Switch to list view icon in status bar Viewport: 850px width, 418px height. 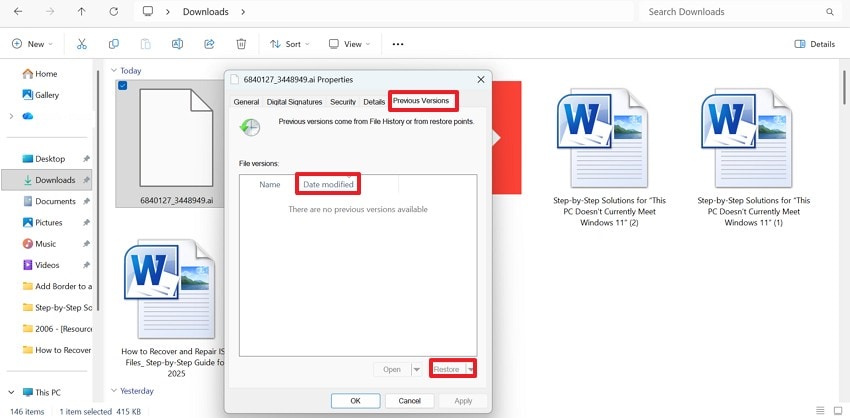point(820,410)
